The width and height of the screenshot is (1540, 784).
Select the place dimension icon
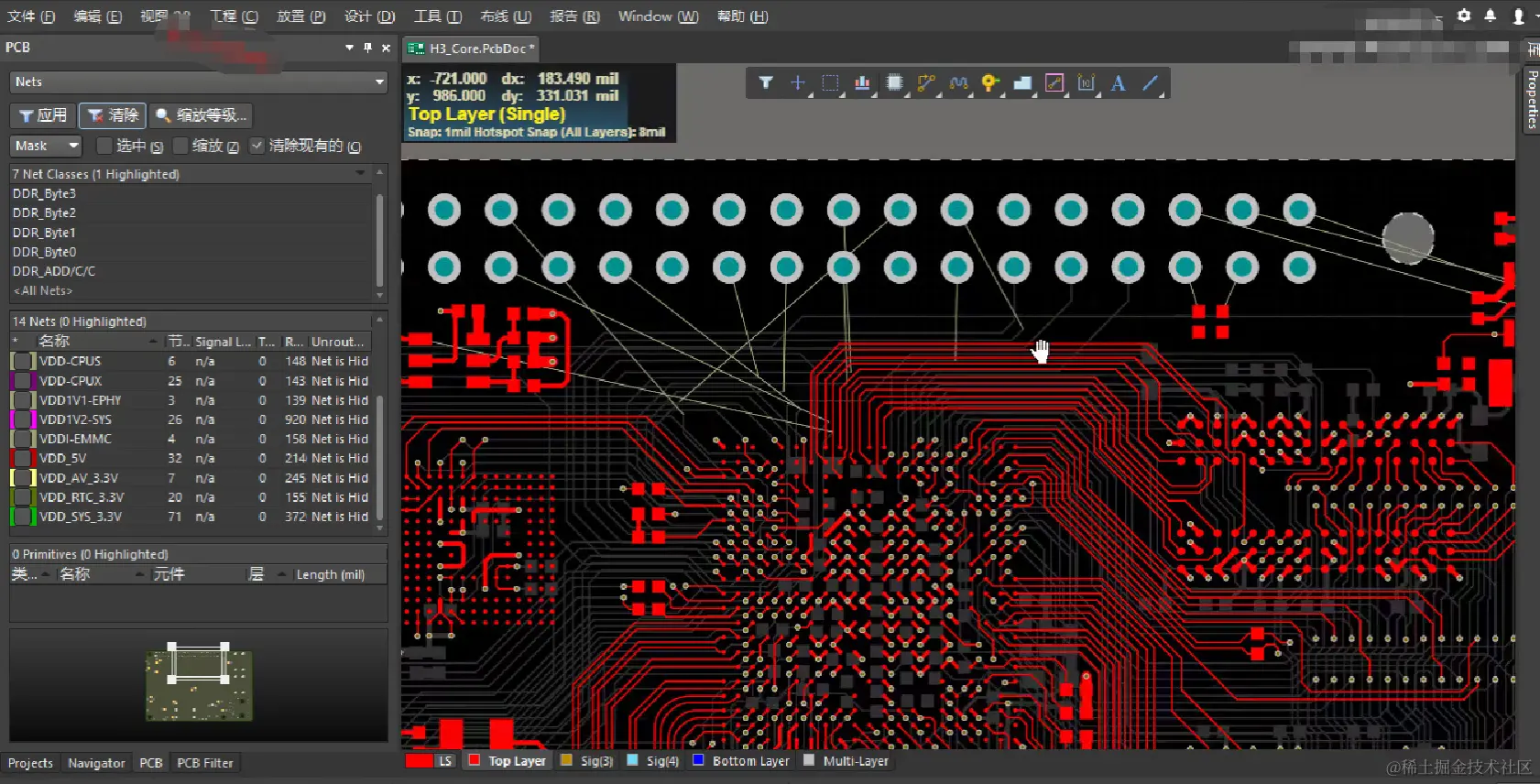[1087, 83]
